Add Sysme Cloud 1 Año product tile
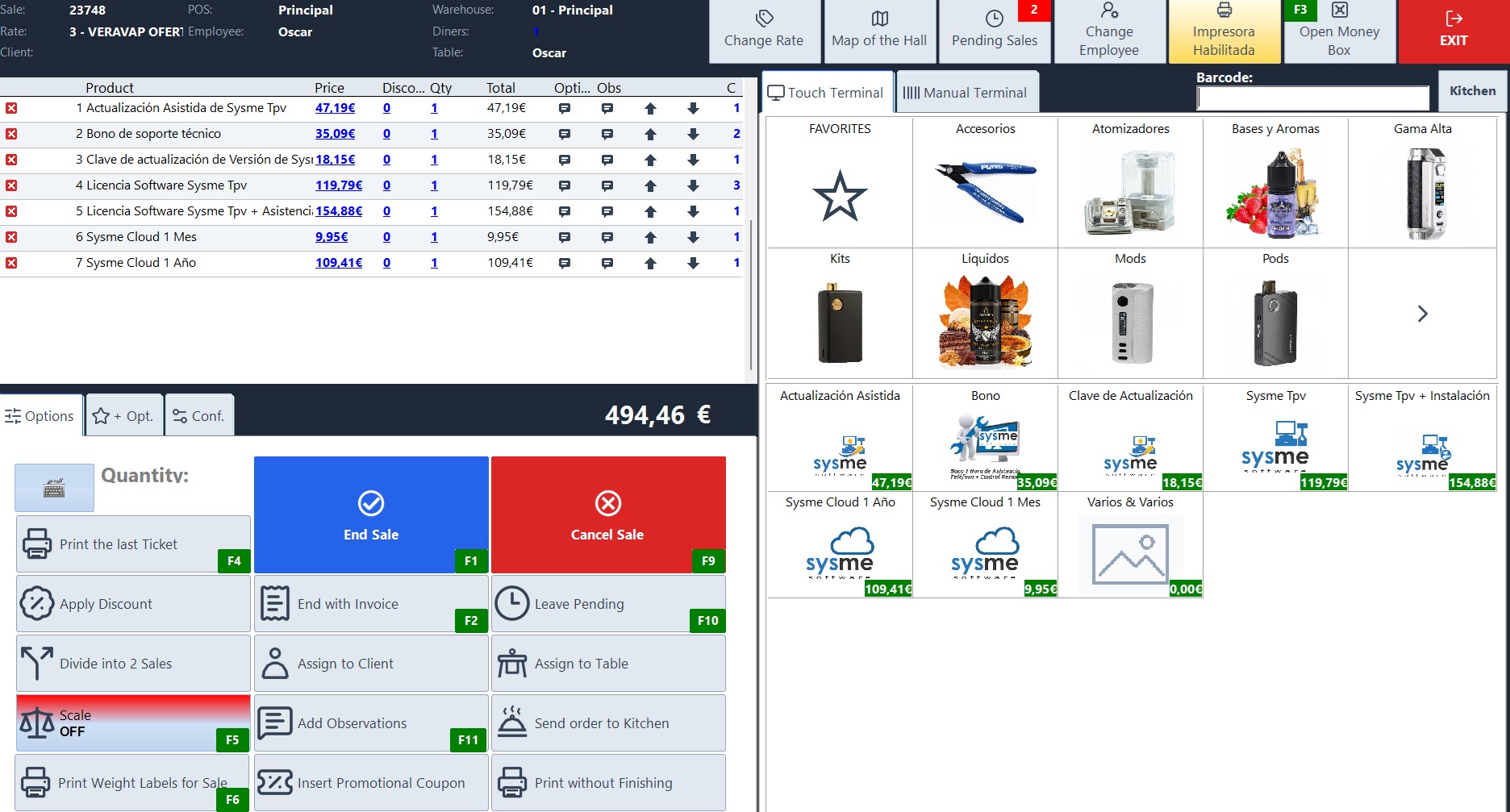Screen dimensions: 1510x812 click(x=840, y=545)
